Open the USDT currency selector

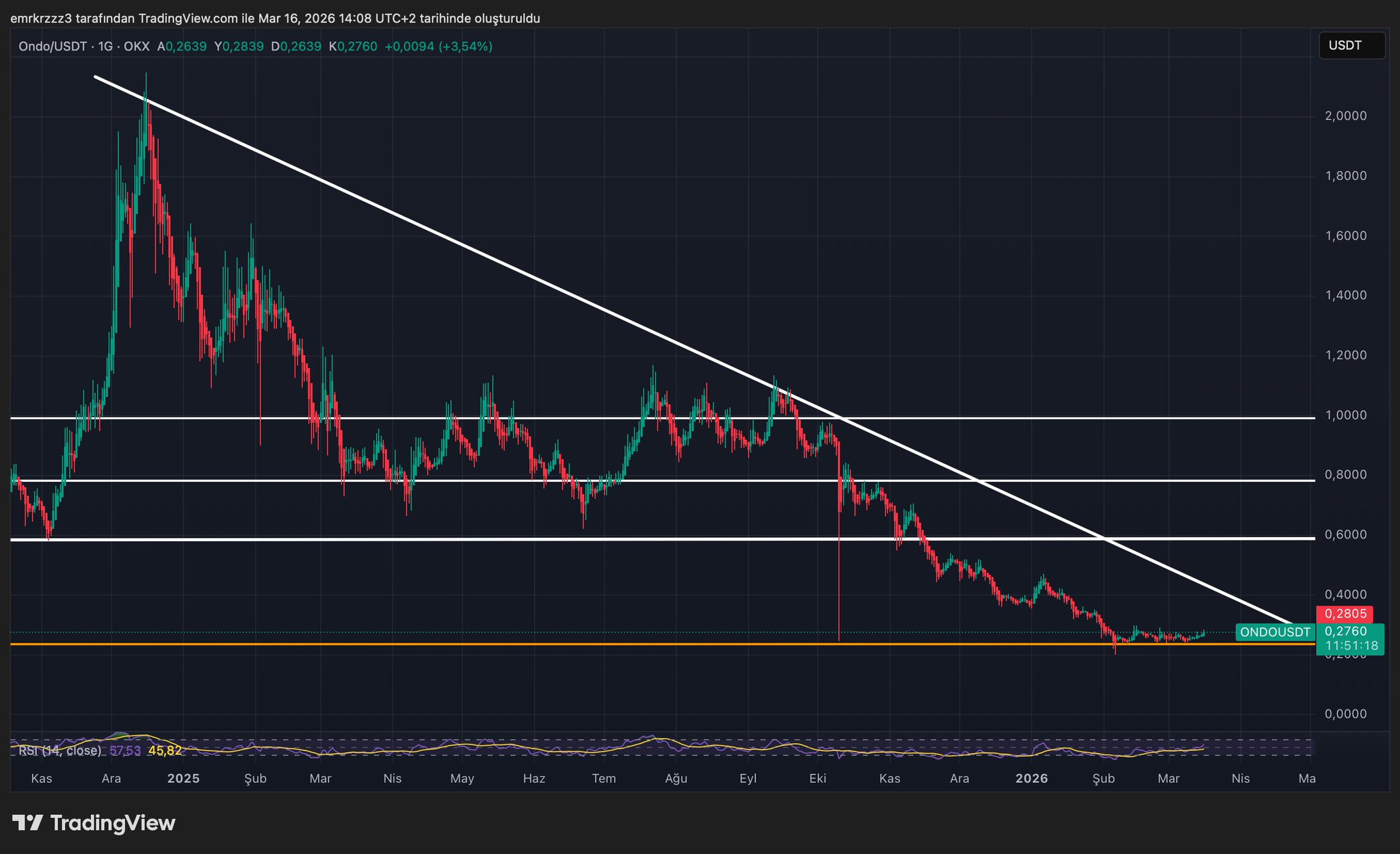click(1351, 46)
